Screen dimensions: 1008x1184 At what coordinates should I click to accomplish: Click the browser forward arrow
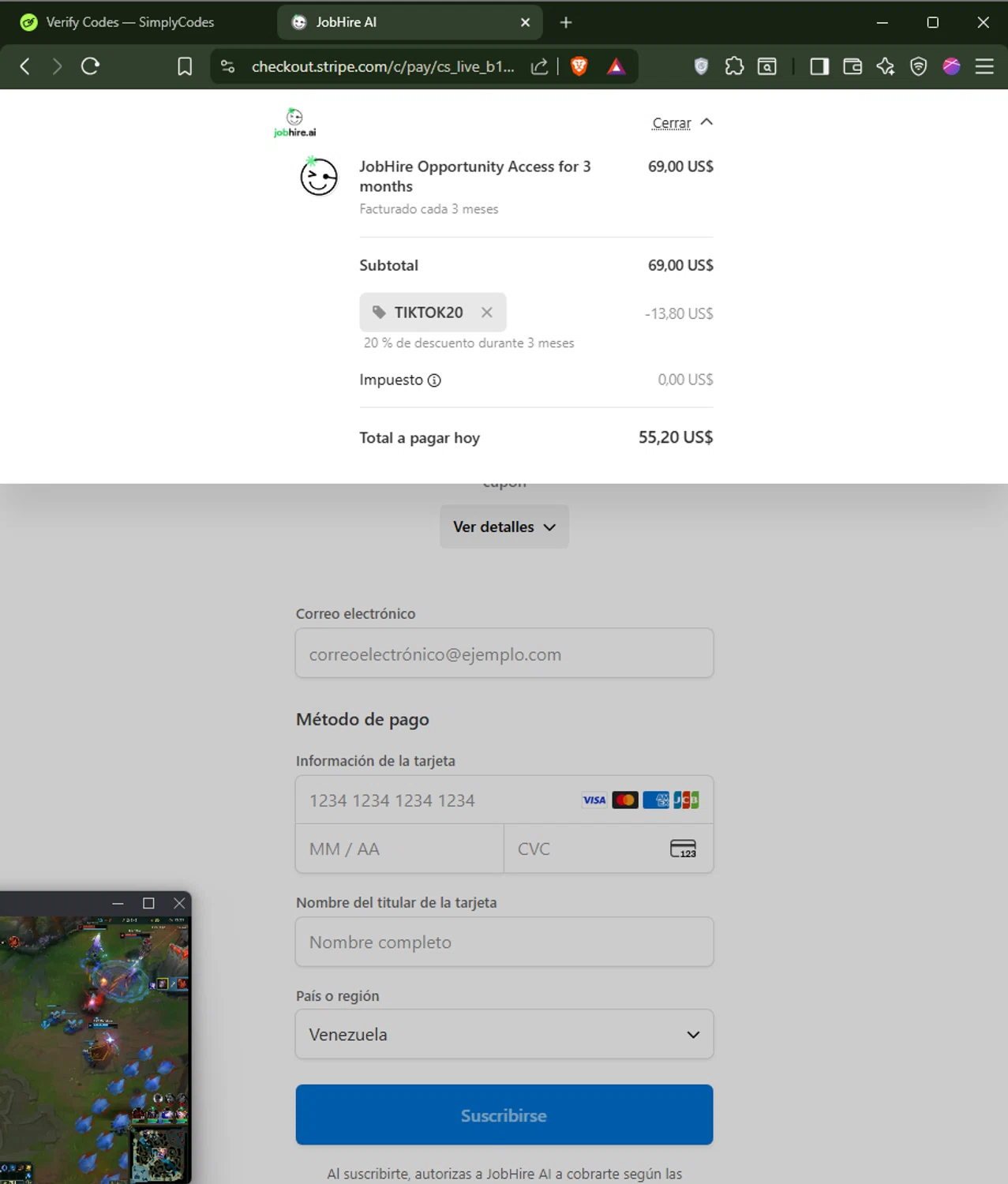click(57, 66)
